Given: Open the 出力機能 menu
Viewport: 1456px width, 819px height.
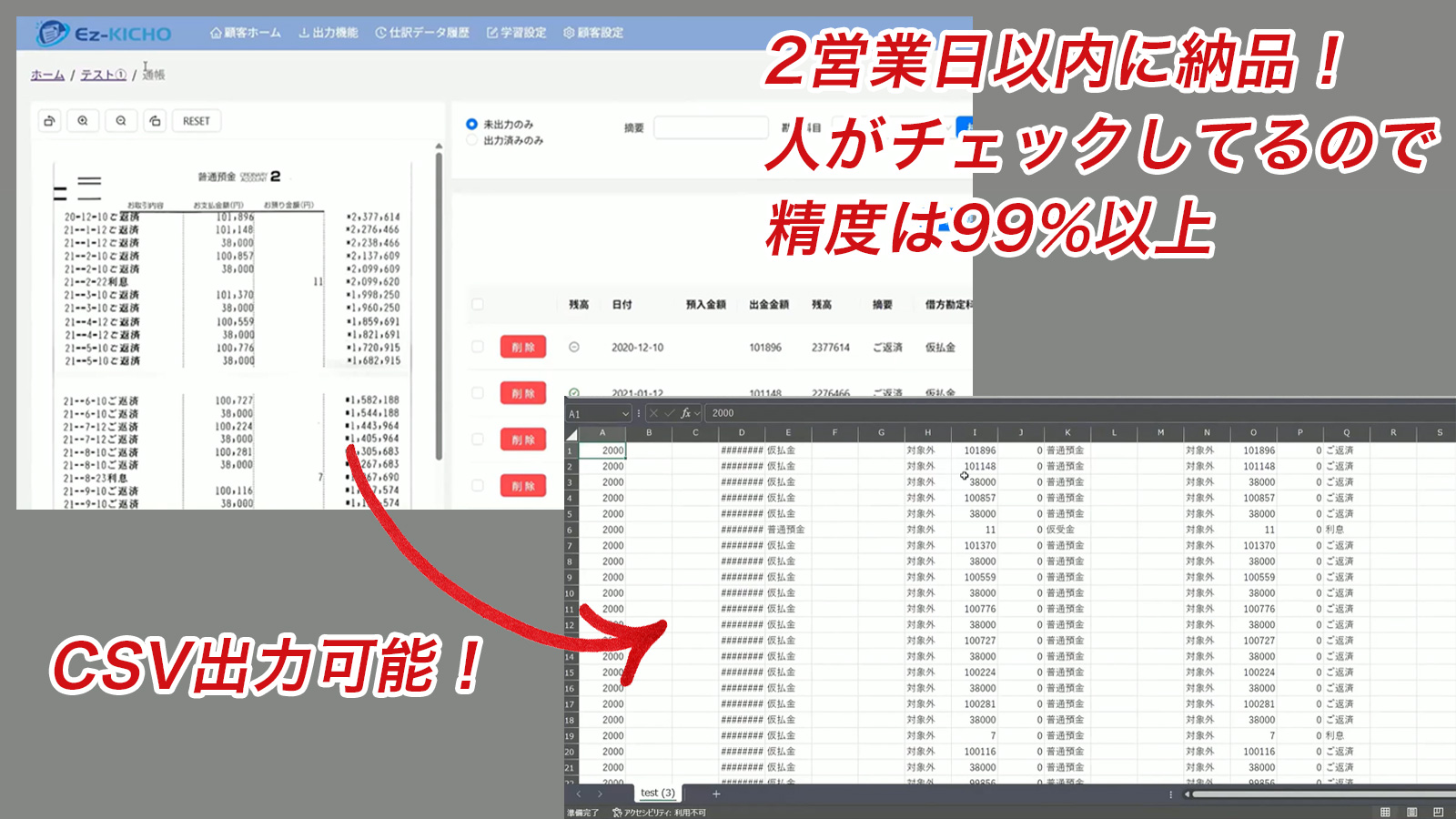Looking at the screenshot, I should click(329, 33).
